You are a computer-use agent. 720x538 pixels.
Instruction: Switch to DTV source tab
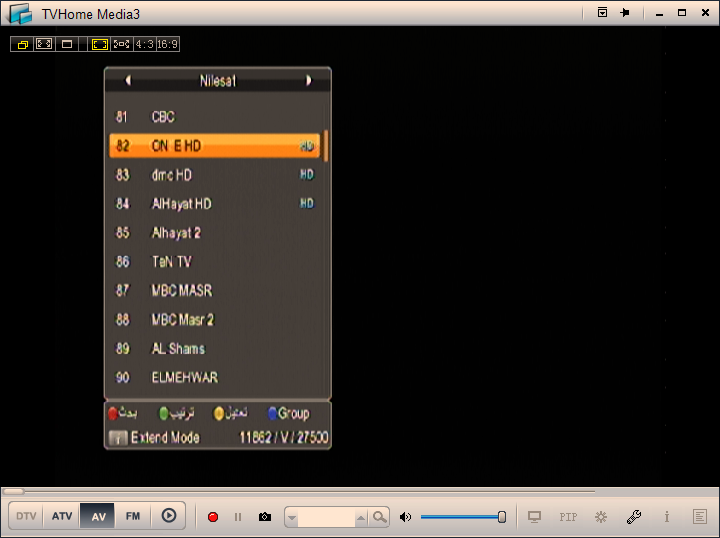click(26, 516)
